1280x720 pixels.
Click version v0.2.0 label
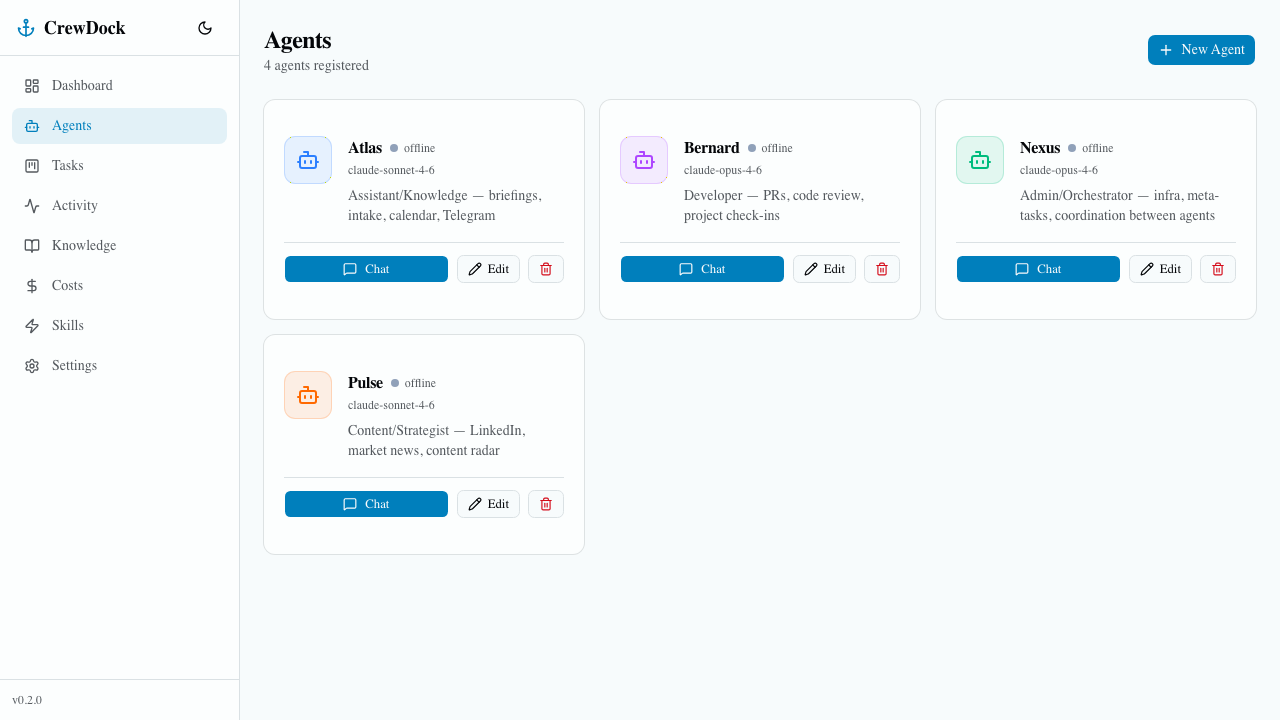[x=27, y=700]
